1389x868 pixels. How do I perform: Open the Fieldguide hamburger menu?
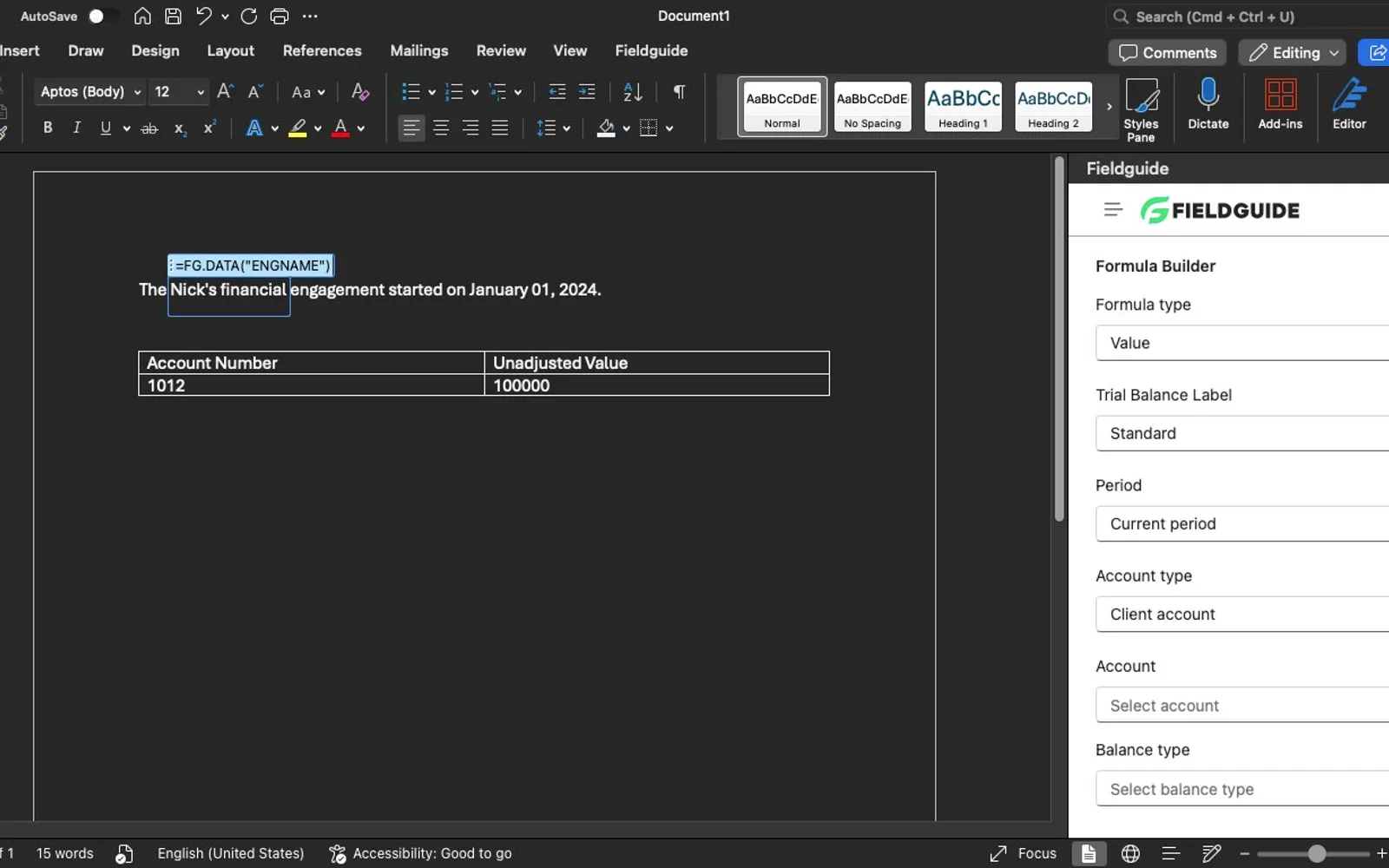pyautogui.click(x=1113, y=209)
